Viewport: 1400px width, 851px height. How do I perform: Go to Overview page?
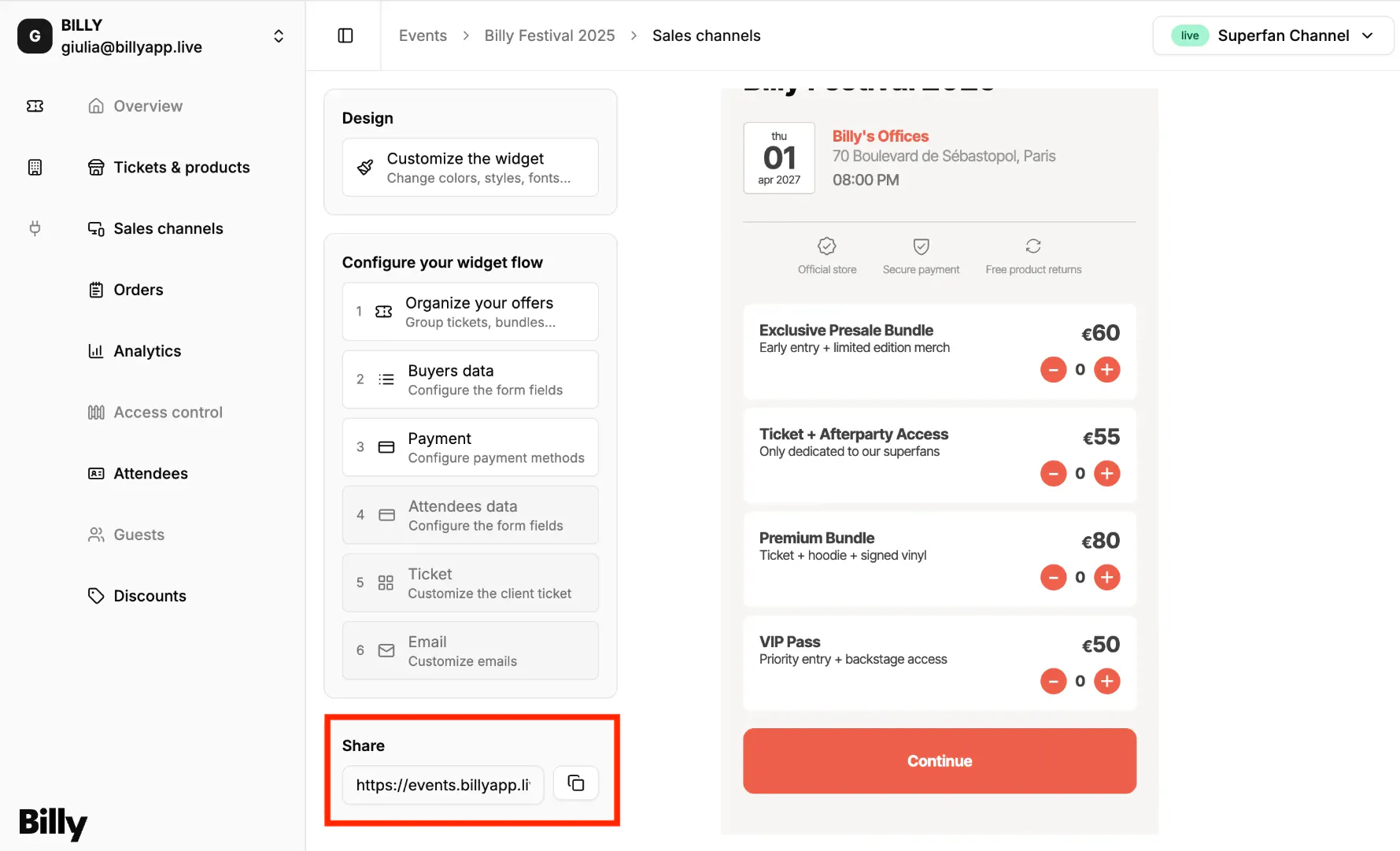tap(135, 106)
